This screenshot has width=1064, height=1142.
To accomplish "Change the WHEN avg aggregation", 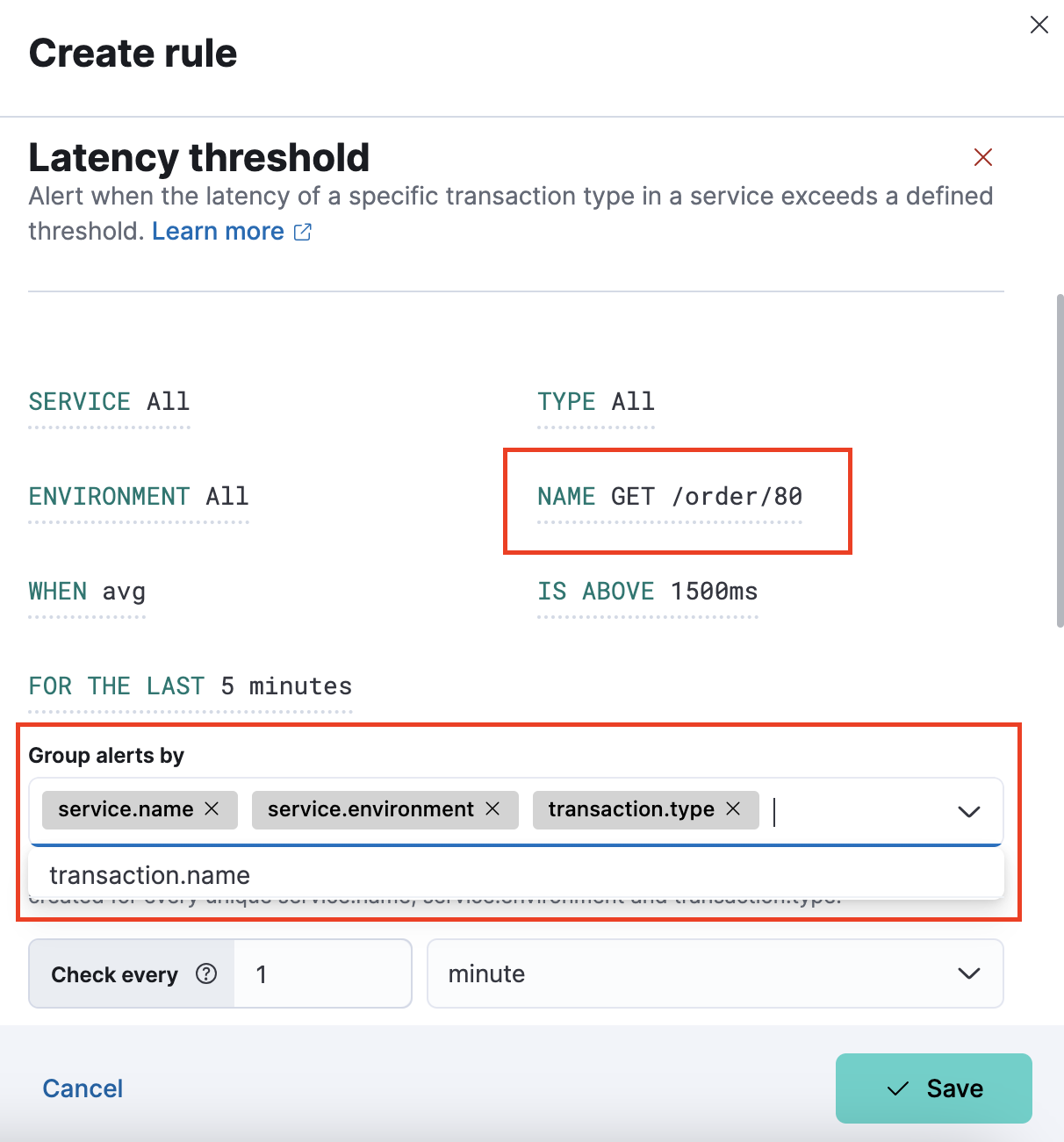I will click(x=87, y=593).
